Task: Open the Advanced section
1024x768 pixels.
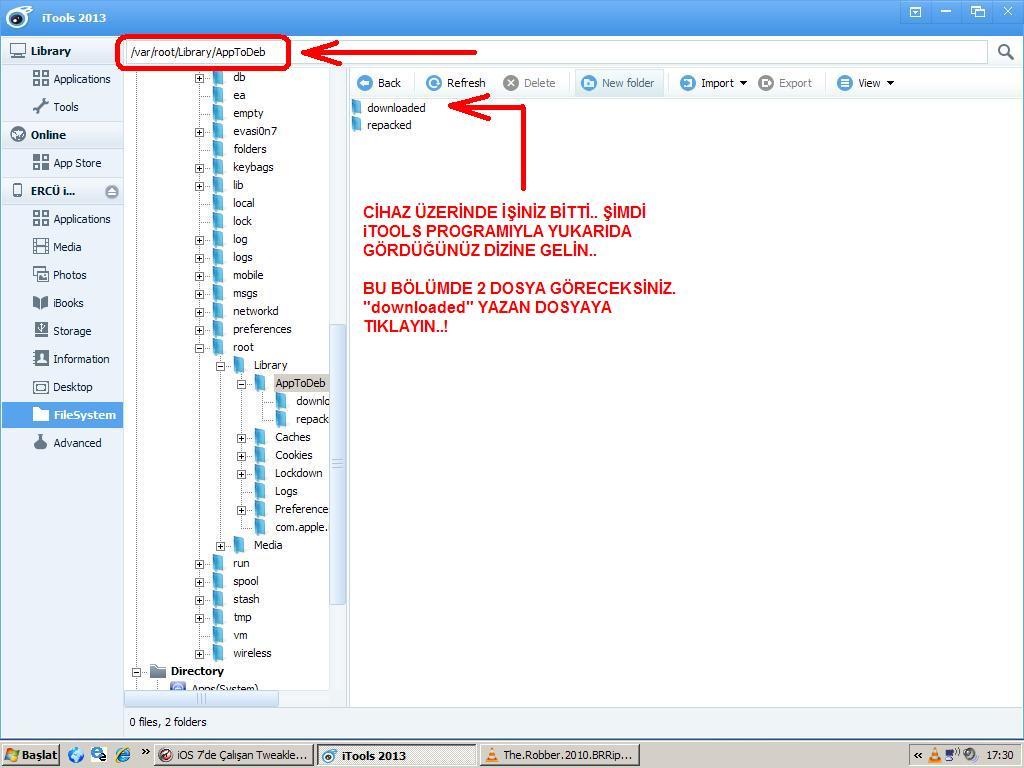Action: (x=68, y=443)
